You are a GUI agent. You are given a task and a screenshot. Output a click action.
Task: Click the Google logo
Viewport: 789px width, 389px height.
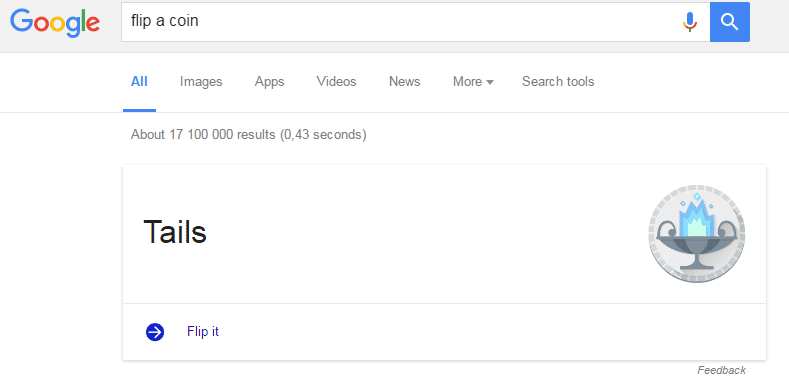pos(55,23)
